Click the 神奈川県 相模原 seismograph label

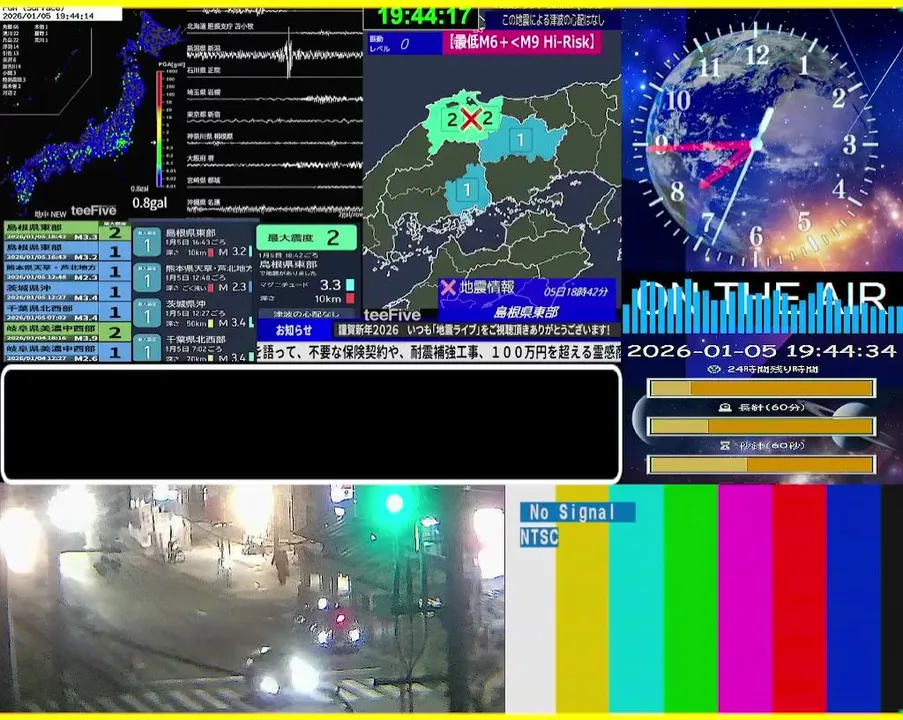point(210,137)
